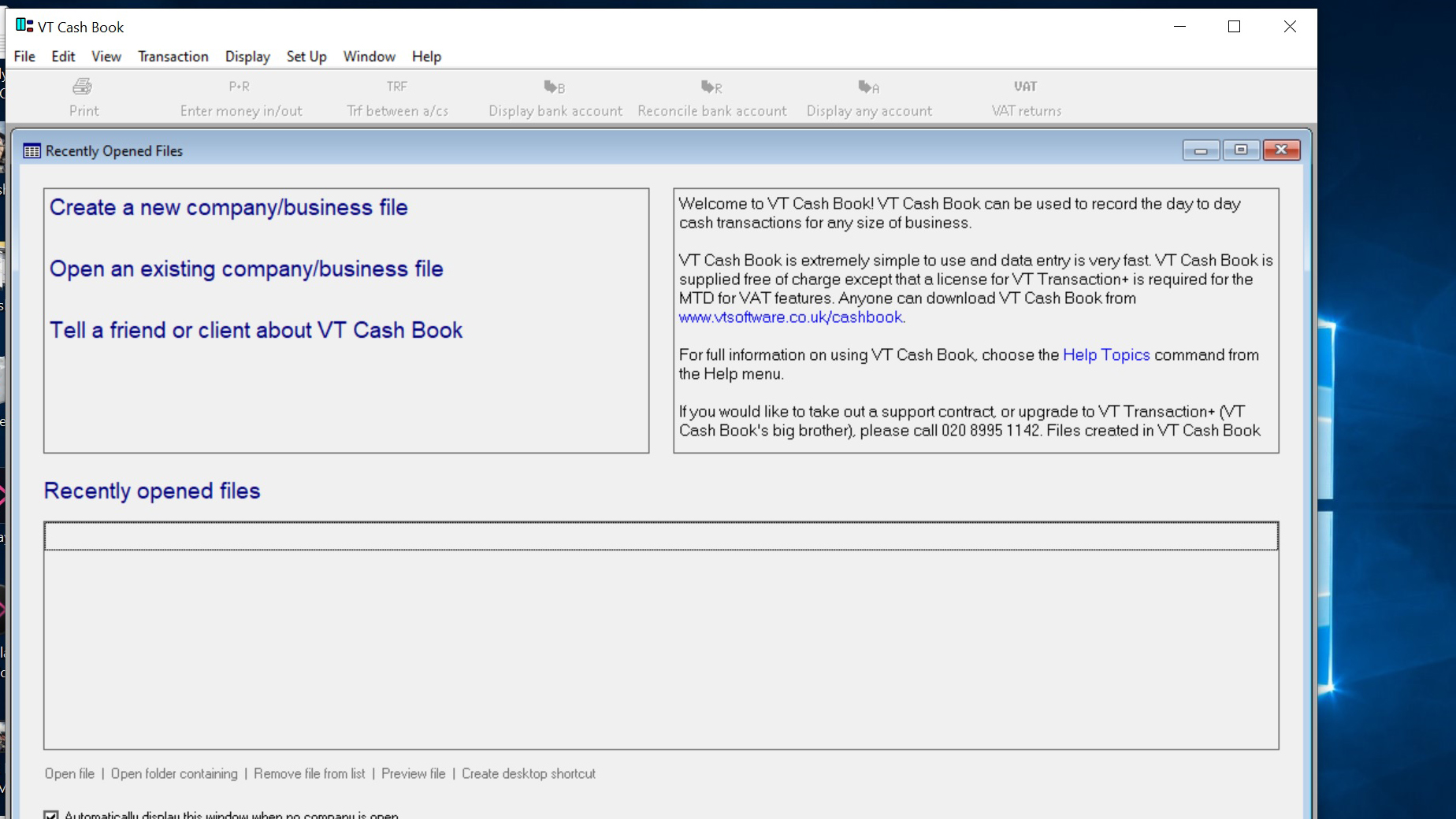
Task: Select the Enter money in/out toolbar icon
Action: 240,87
